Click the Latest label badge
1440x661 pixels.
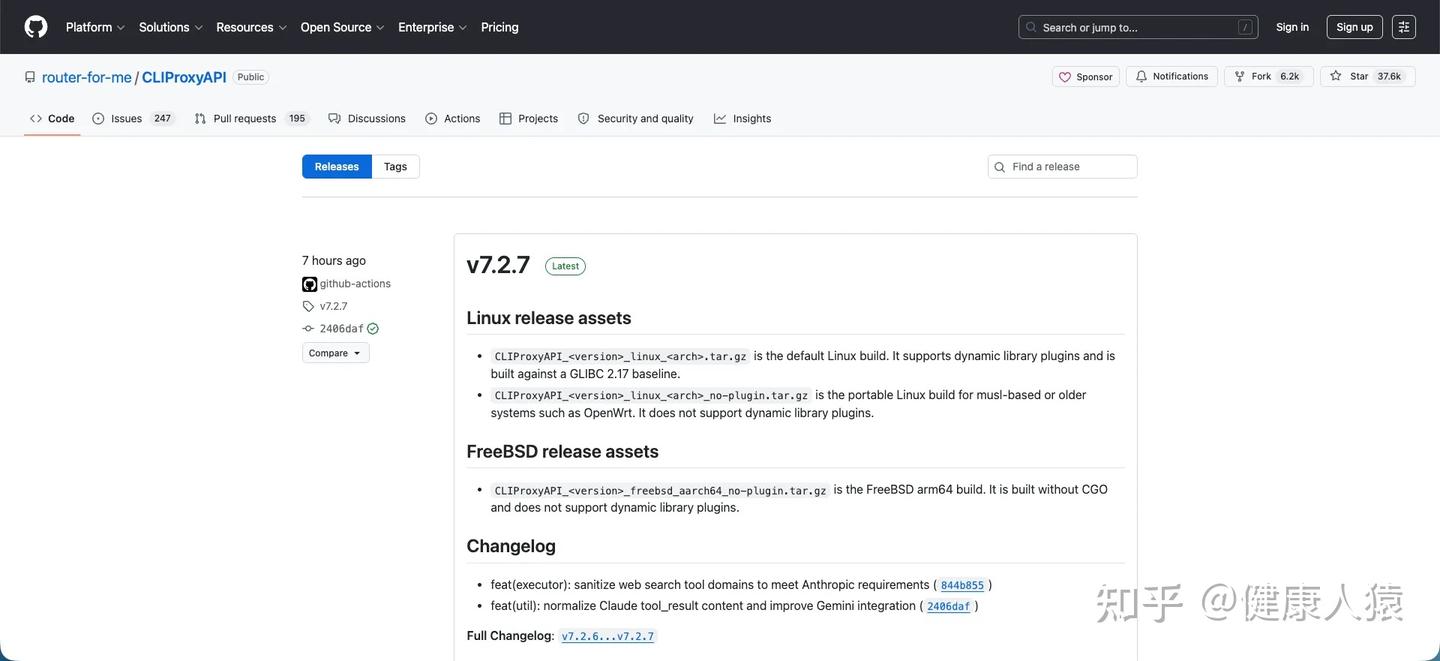pyautogui.click(x=565, y=266)
